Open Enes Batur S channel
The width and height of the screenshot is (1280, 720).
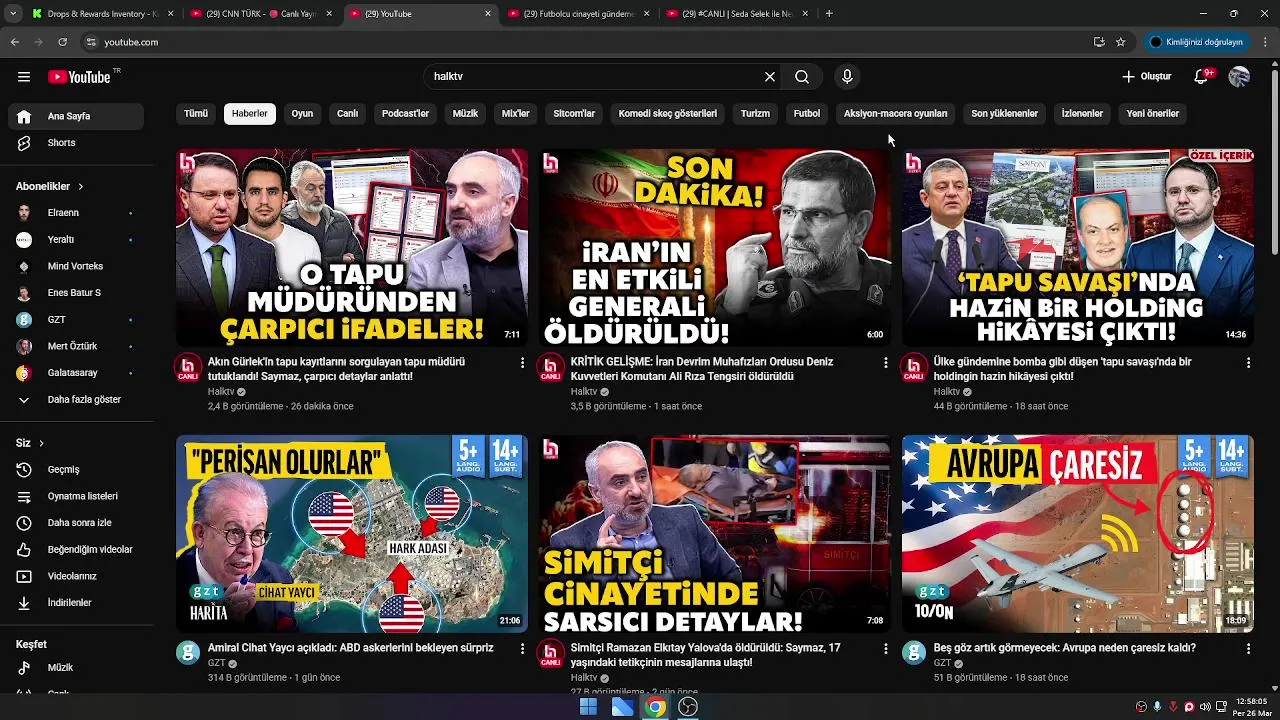click(76, 293)
